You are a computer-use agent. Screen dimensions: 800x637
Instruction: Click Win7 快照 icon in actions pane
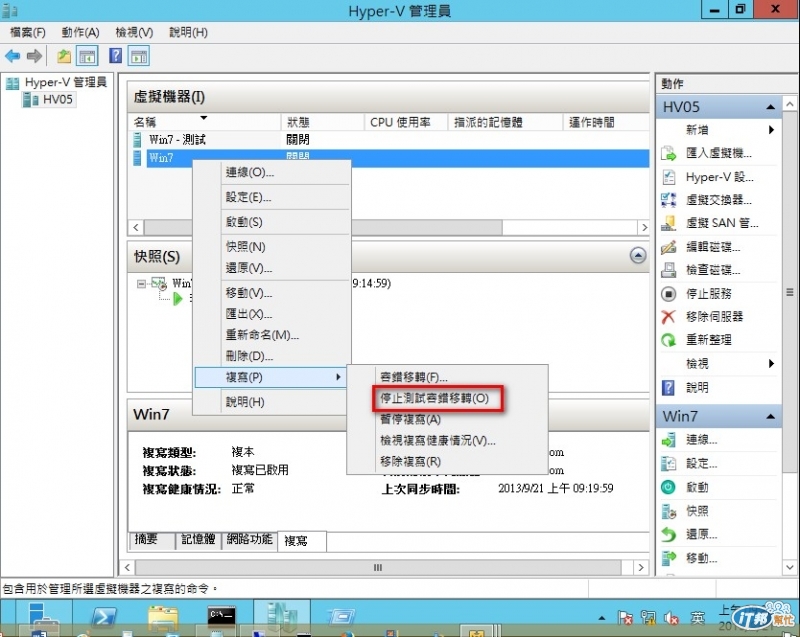pos(668,511)
